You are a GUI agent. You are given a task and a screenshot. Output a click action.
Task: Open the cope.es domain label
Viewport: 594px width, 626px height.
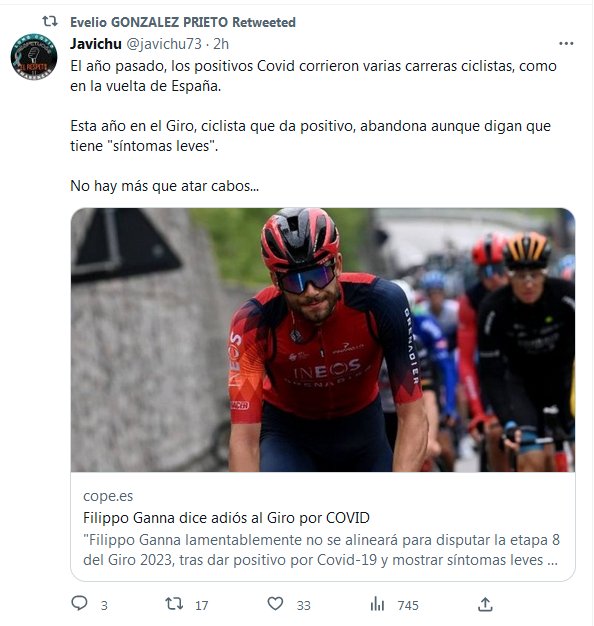pos(108,496)
